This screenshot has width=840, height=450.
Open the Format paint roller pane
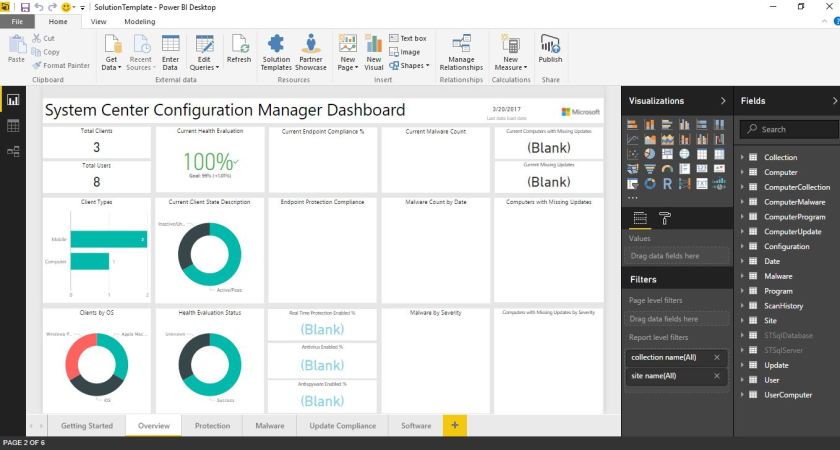(665, 218)
